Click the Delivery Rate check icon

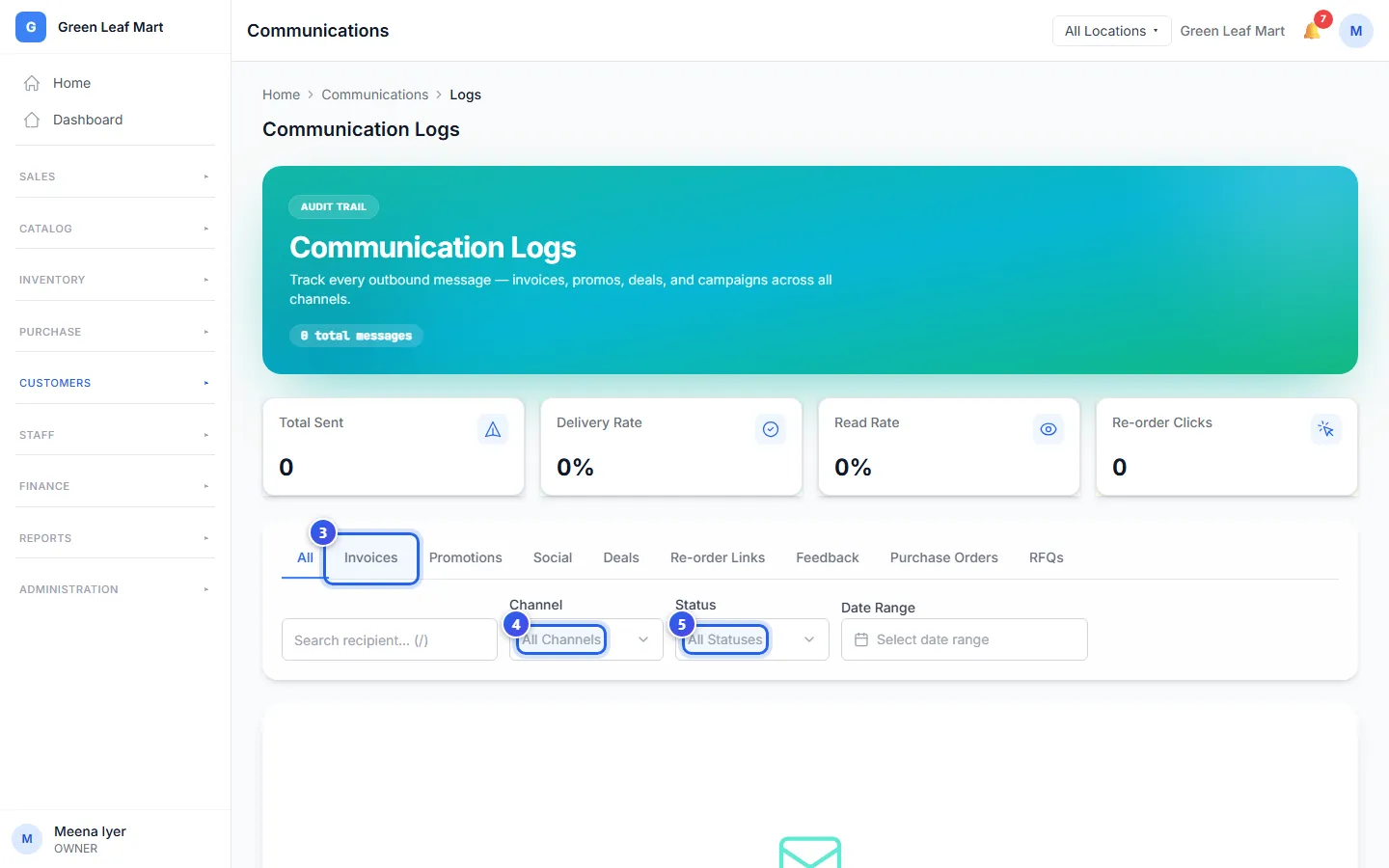[x=771, y=429]
